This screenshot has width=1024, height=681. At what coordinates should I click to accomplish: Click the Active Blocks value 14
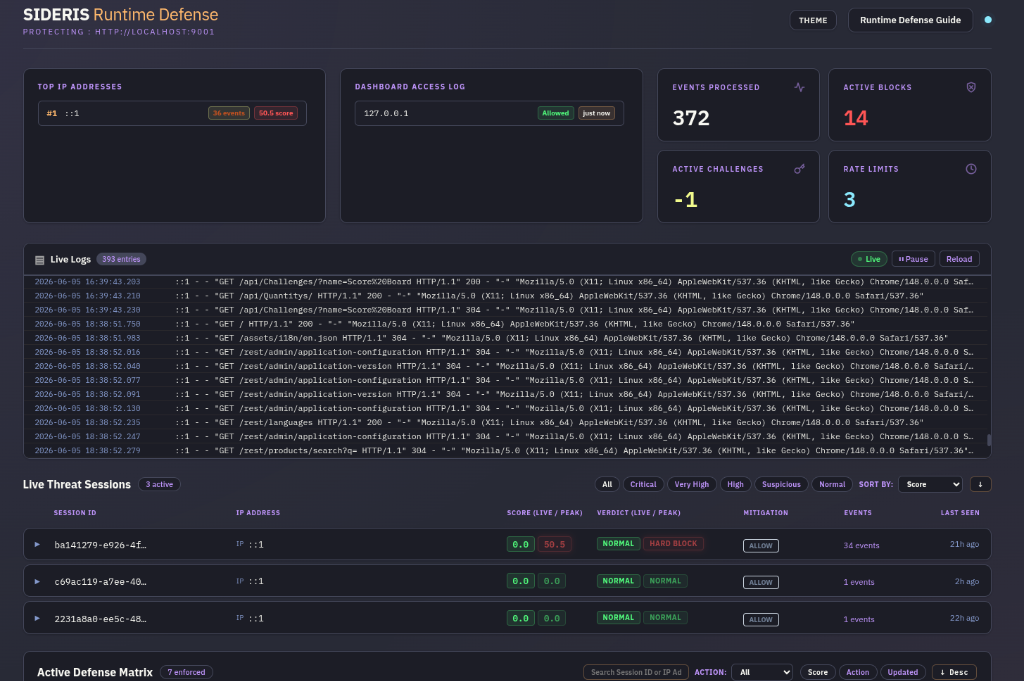[856, 118]
